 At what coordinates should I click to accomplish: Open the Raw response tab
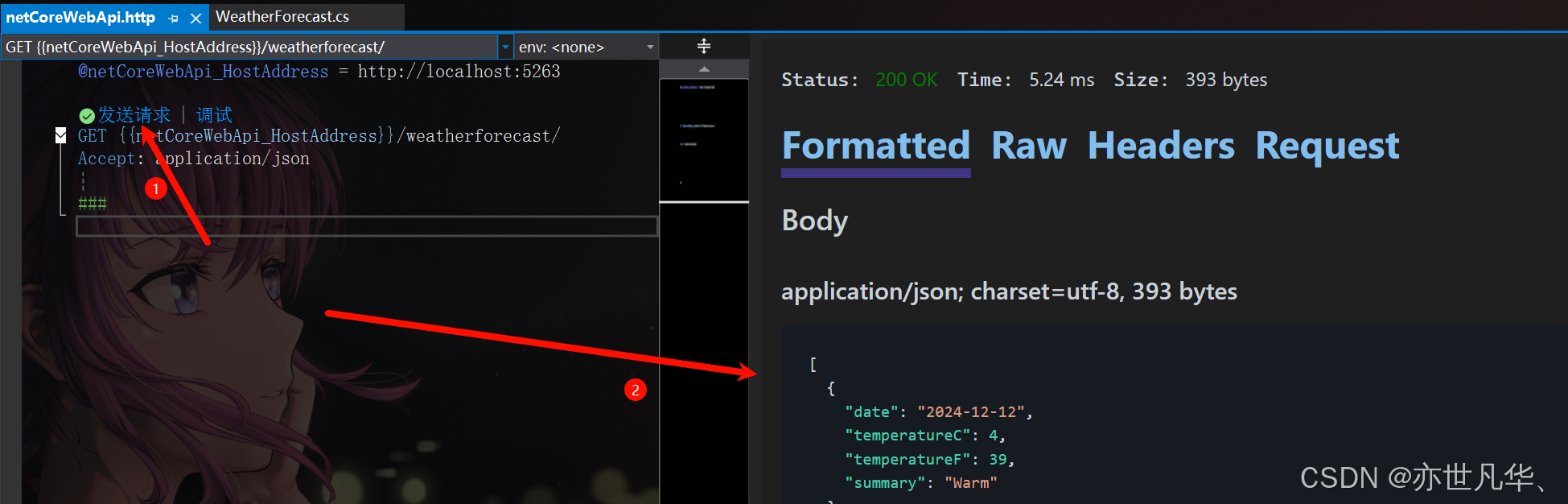pyautogui.click(x=1029, y=147)
